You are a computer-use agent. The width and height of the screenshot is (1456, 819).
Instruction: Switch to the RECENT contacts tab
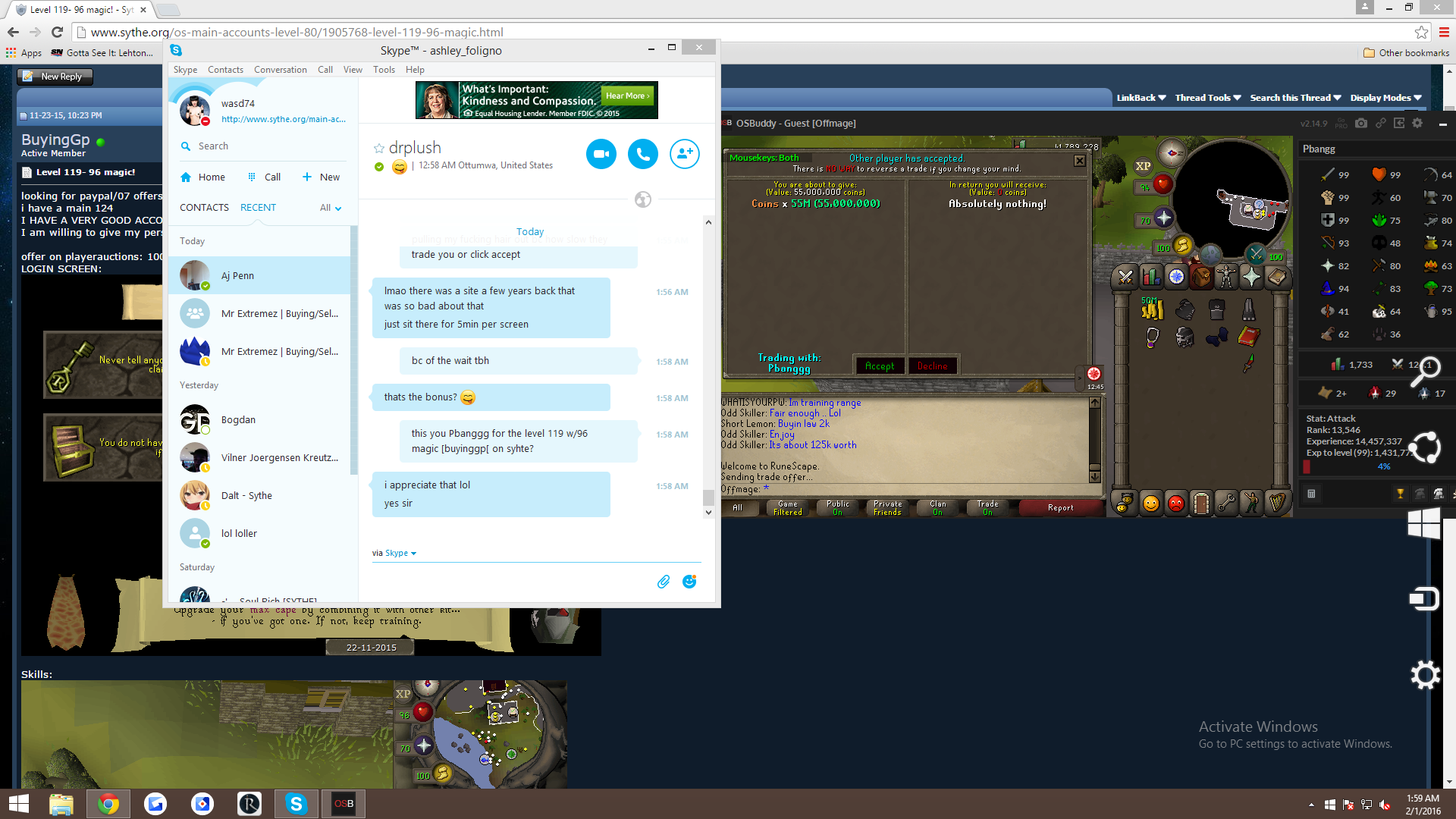[258, 208]
